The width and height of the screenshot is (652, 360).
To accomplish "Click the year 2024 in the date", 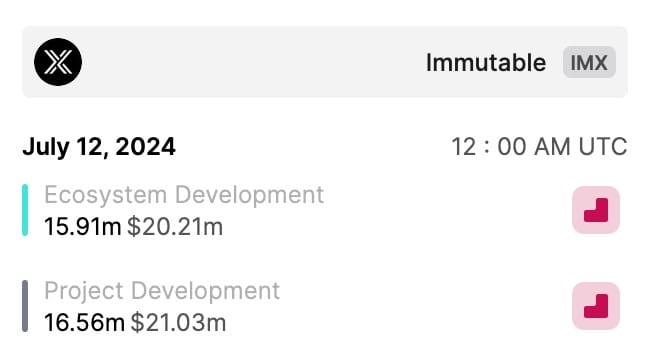I will pyautogui.click(x=145, y=147).
